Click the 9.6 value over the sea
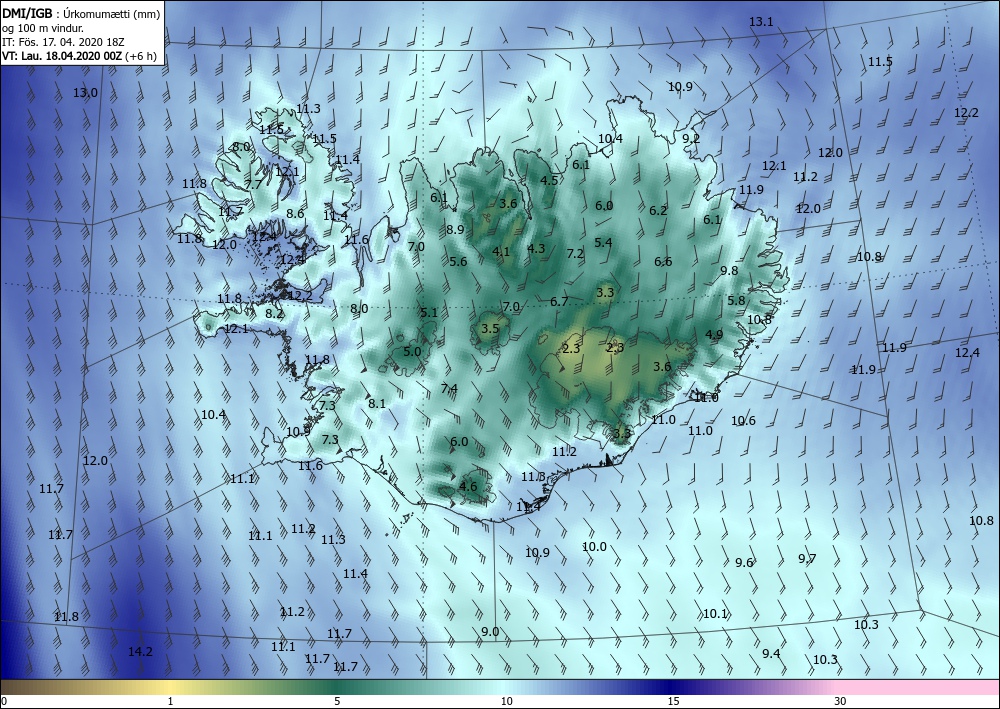The height and width of the screenshot is (709, 1000). coord(744,562)
